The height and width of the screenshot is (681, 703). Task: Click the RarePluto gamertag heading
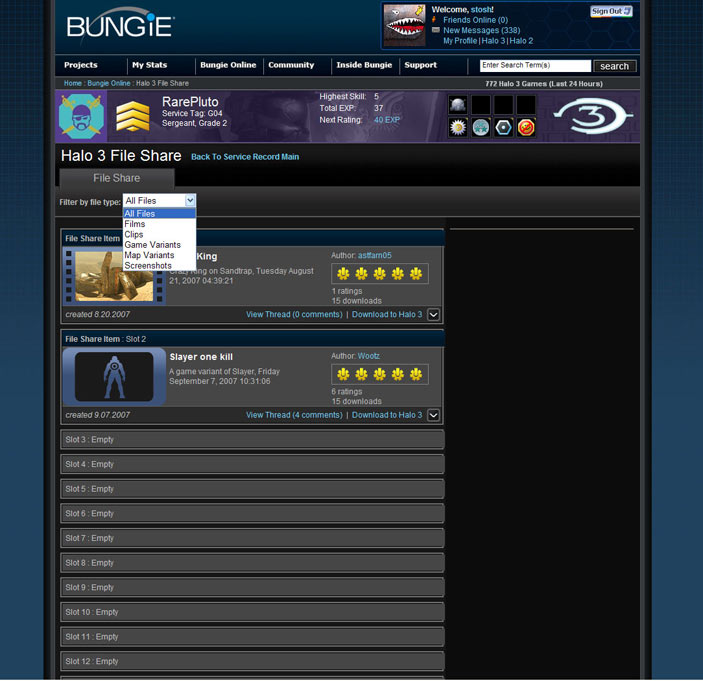[x=190, y=102]
